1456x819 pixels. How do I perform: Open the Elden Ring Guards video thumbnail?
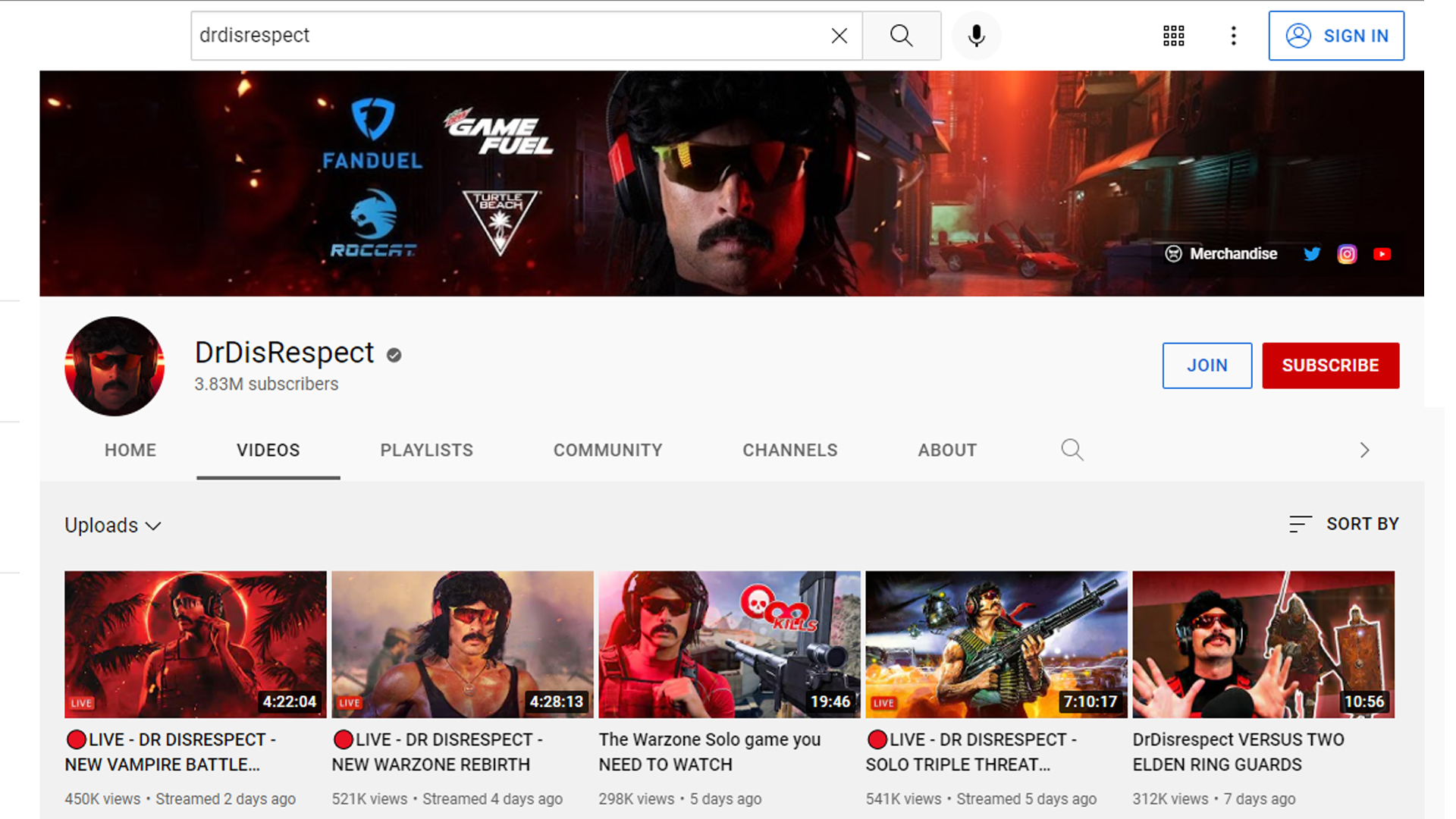coord(1263,645)
